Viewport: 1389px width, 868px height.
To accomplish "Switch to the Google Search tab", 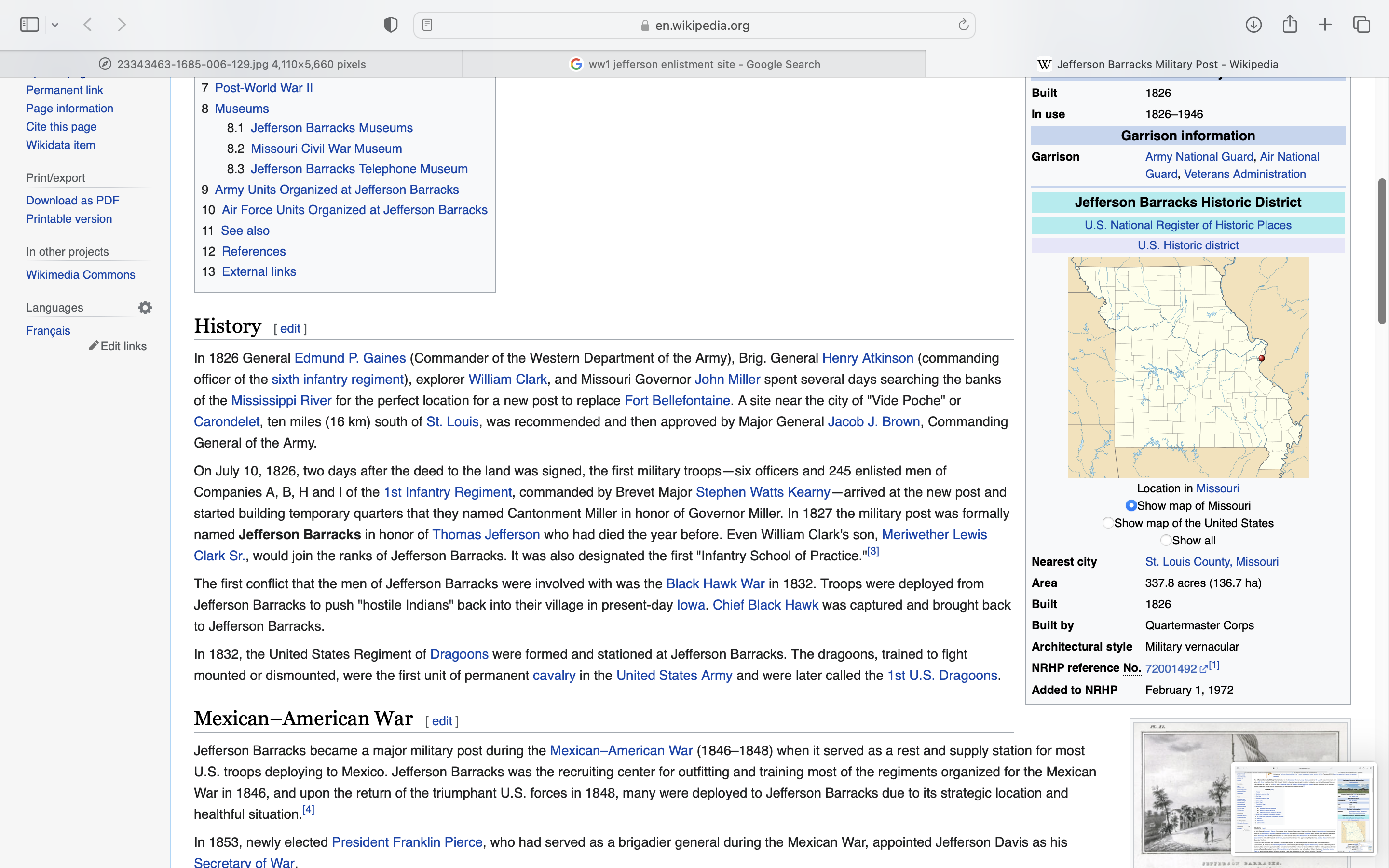I will point(694,64).
